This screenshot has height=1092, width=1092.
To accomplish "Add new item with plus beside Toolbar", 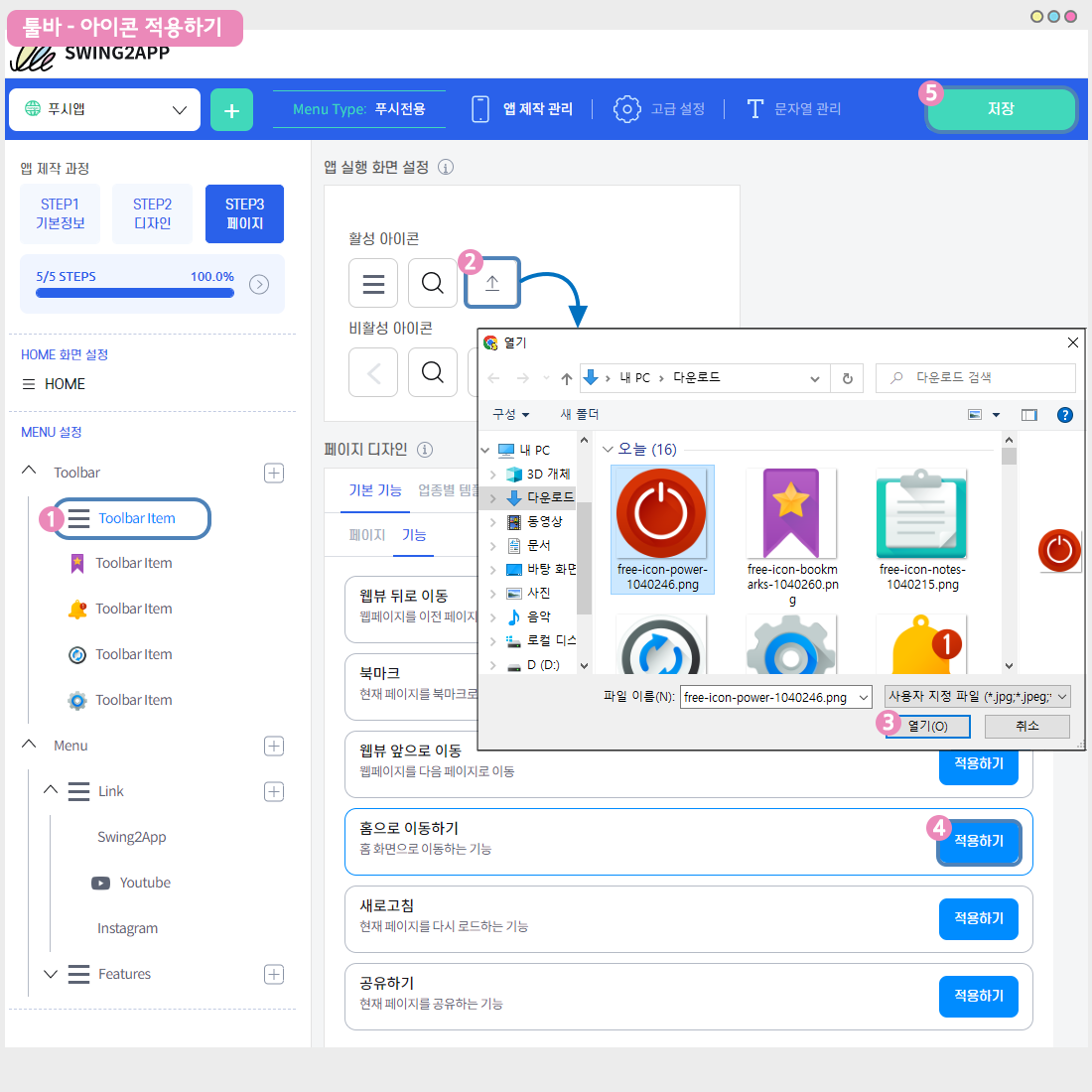I will 274,473.
